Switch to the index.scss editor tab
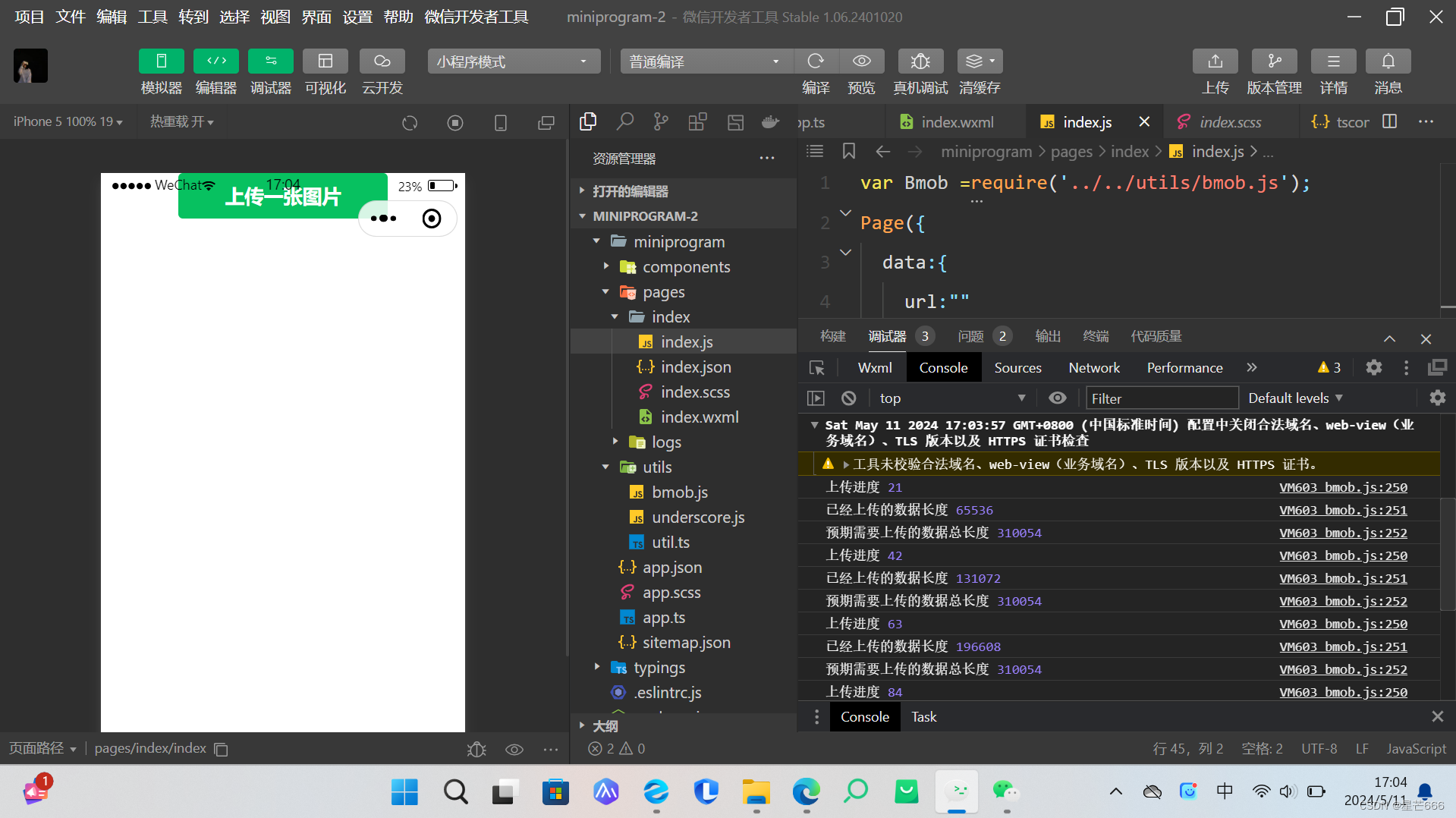Image resolution: width=1456 pixels, height=818 pixels. (1230, 122)
